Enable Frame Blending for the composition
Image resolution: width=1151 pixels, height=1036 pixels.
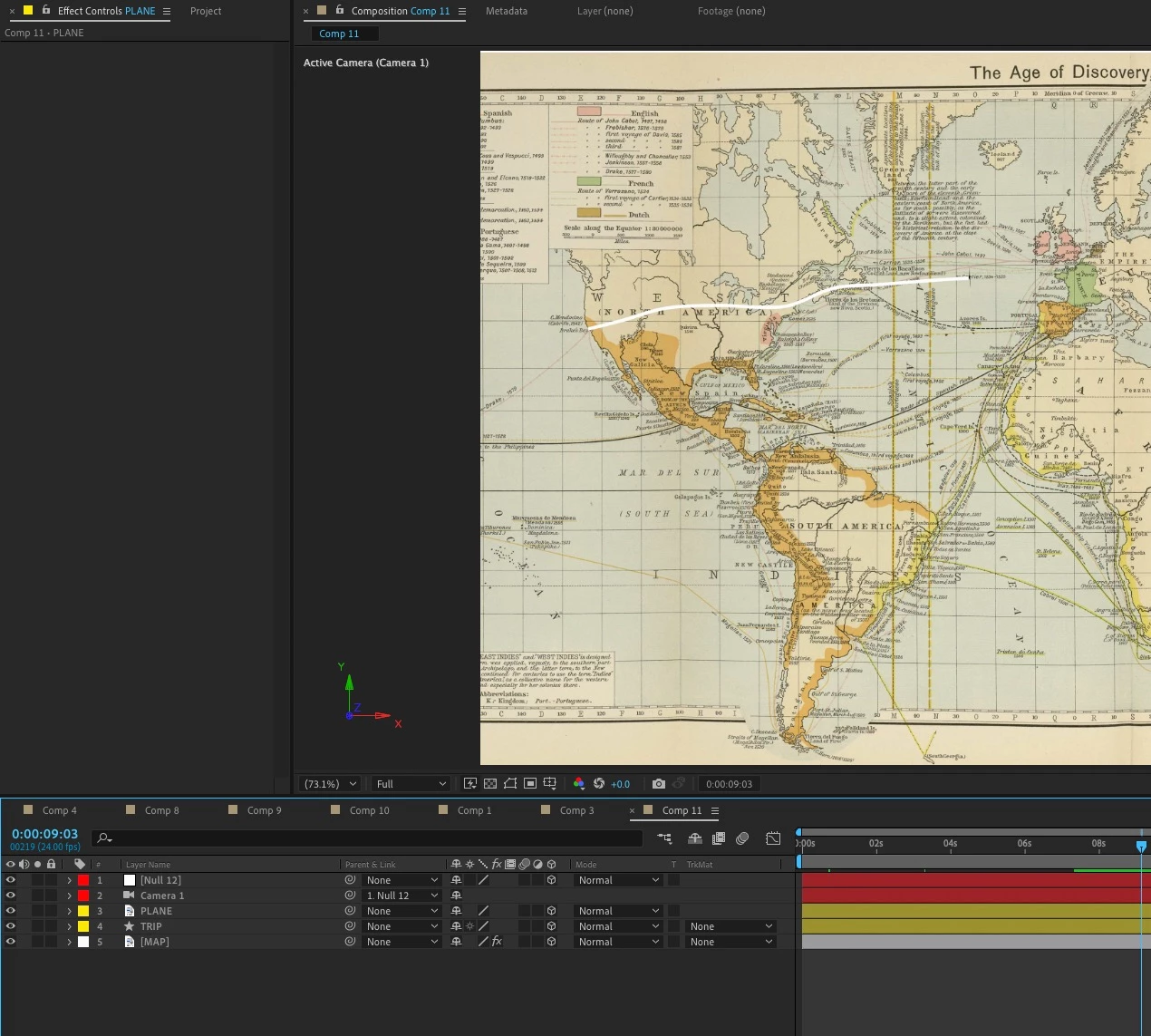point(719,838)
